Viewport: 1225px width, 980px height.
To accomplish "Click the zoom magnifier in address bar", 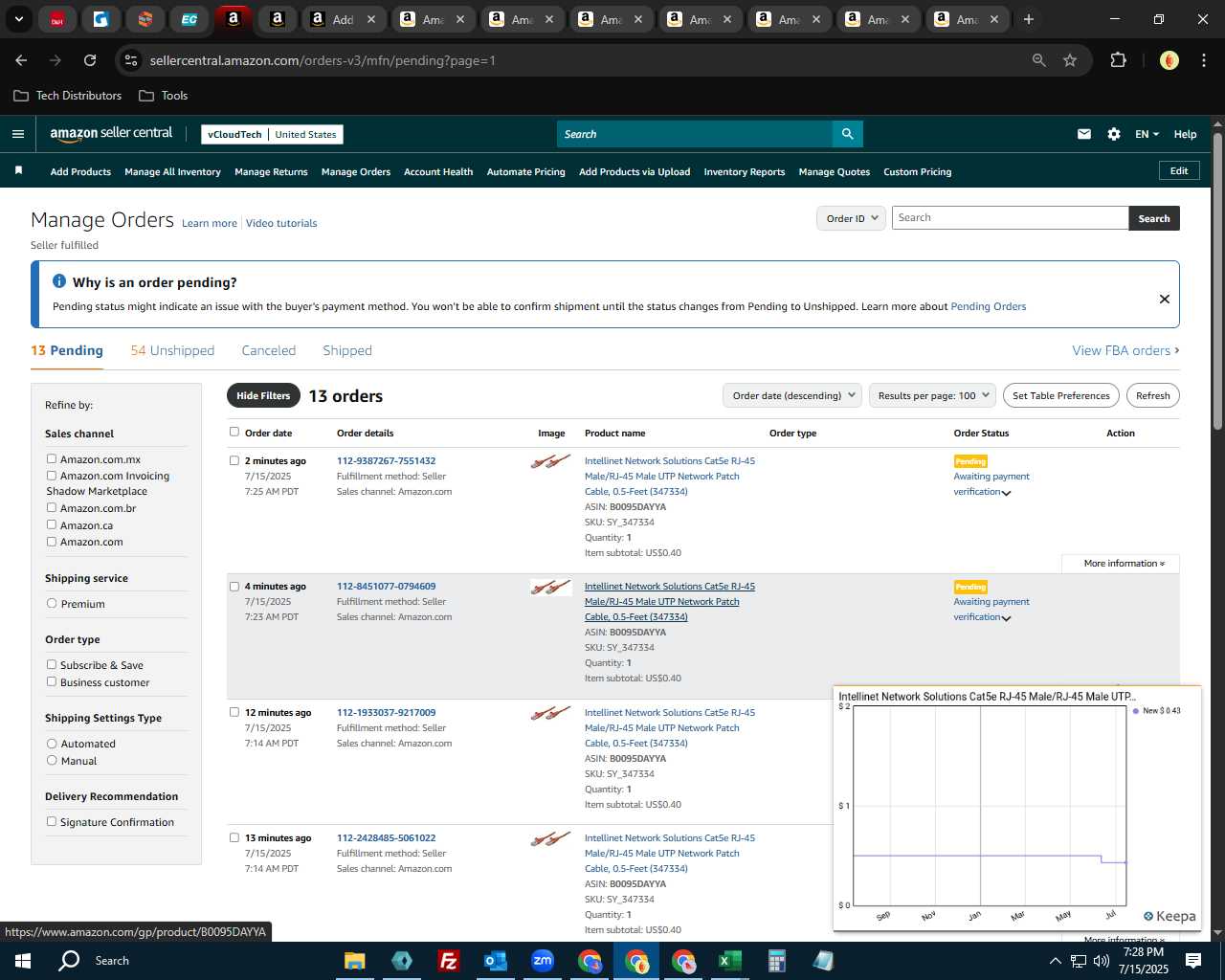I will coord(1038,60).
